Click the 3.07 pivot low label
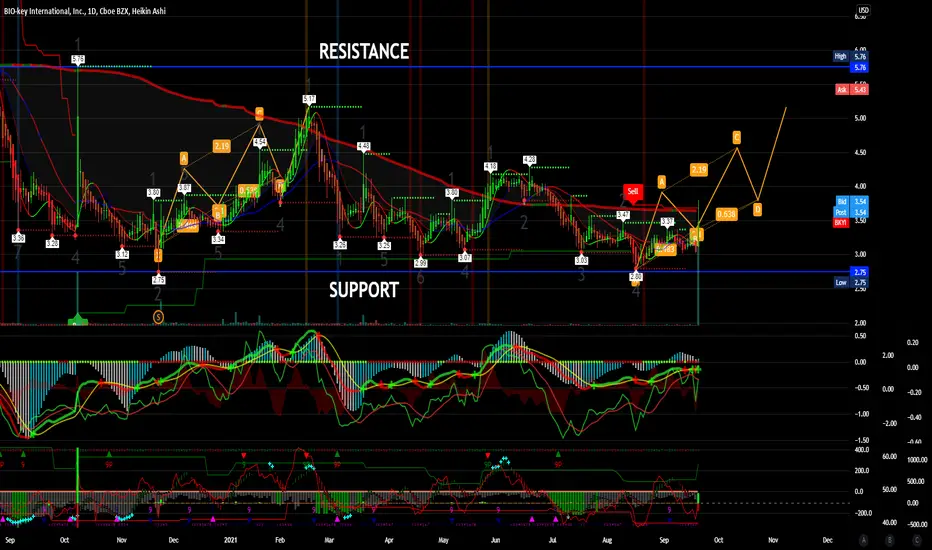Viewport: 932px width, 550px height. 465,258
